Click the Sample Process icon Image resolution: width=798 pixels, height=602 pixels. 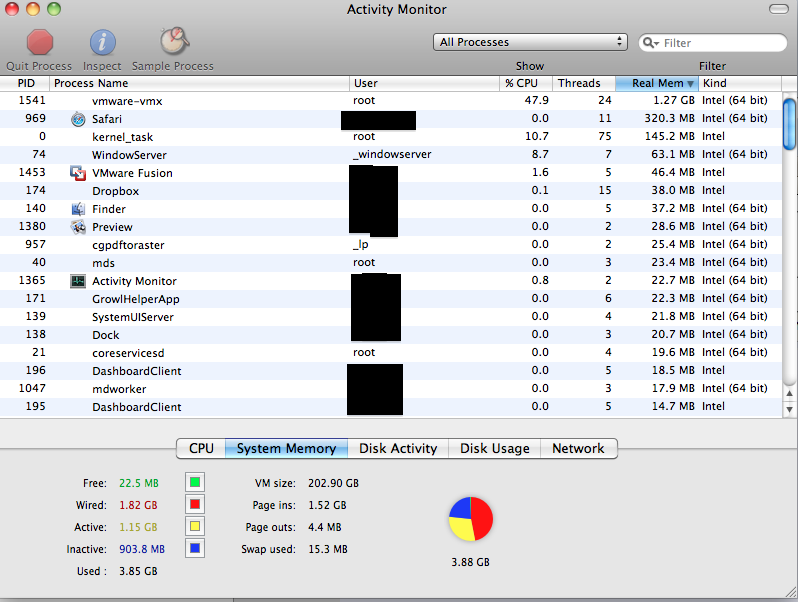[x=175, y=41]
